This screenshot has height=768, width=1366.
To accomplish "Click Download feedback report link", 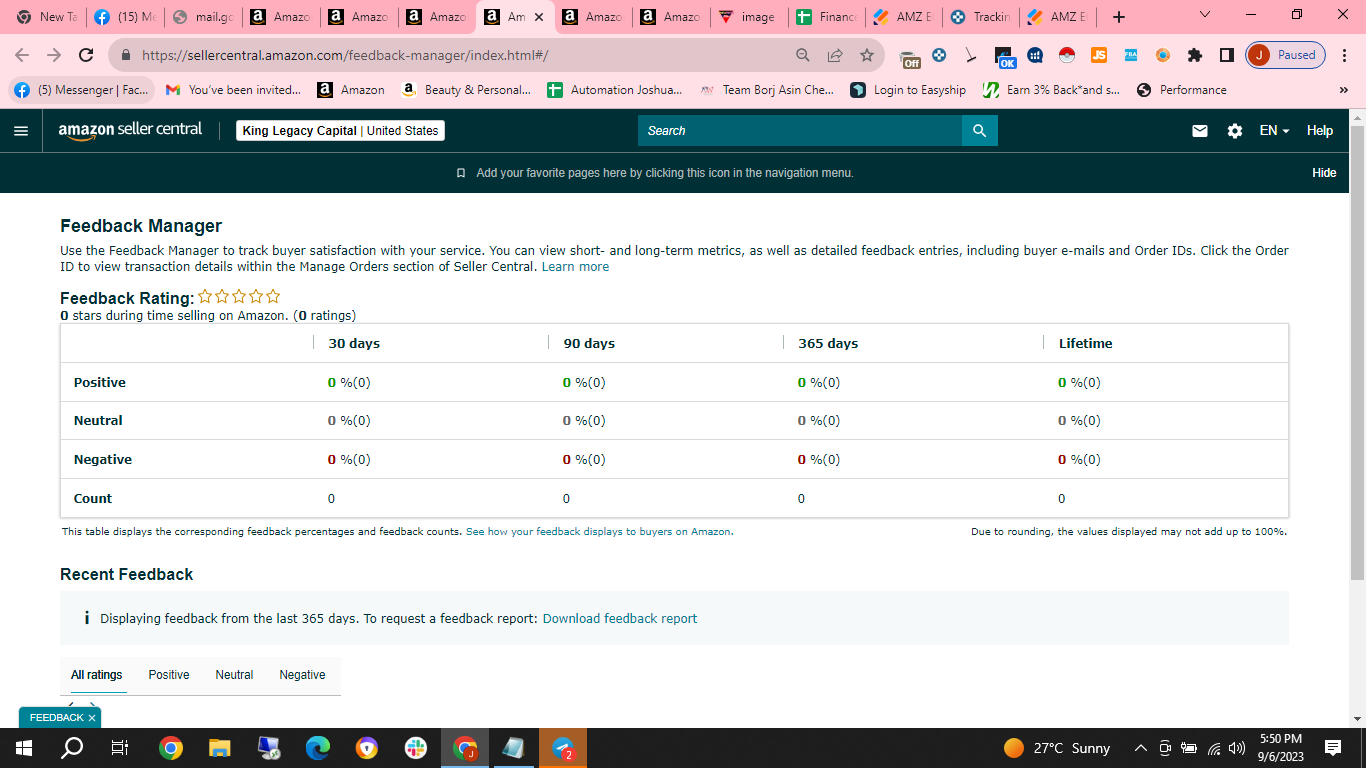I will [620, 619].
